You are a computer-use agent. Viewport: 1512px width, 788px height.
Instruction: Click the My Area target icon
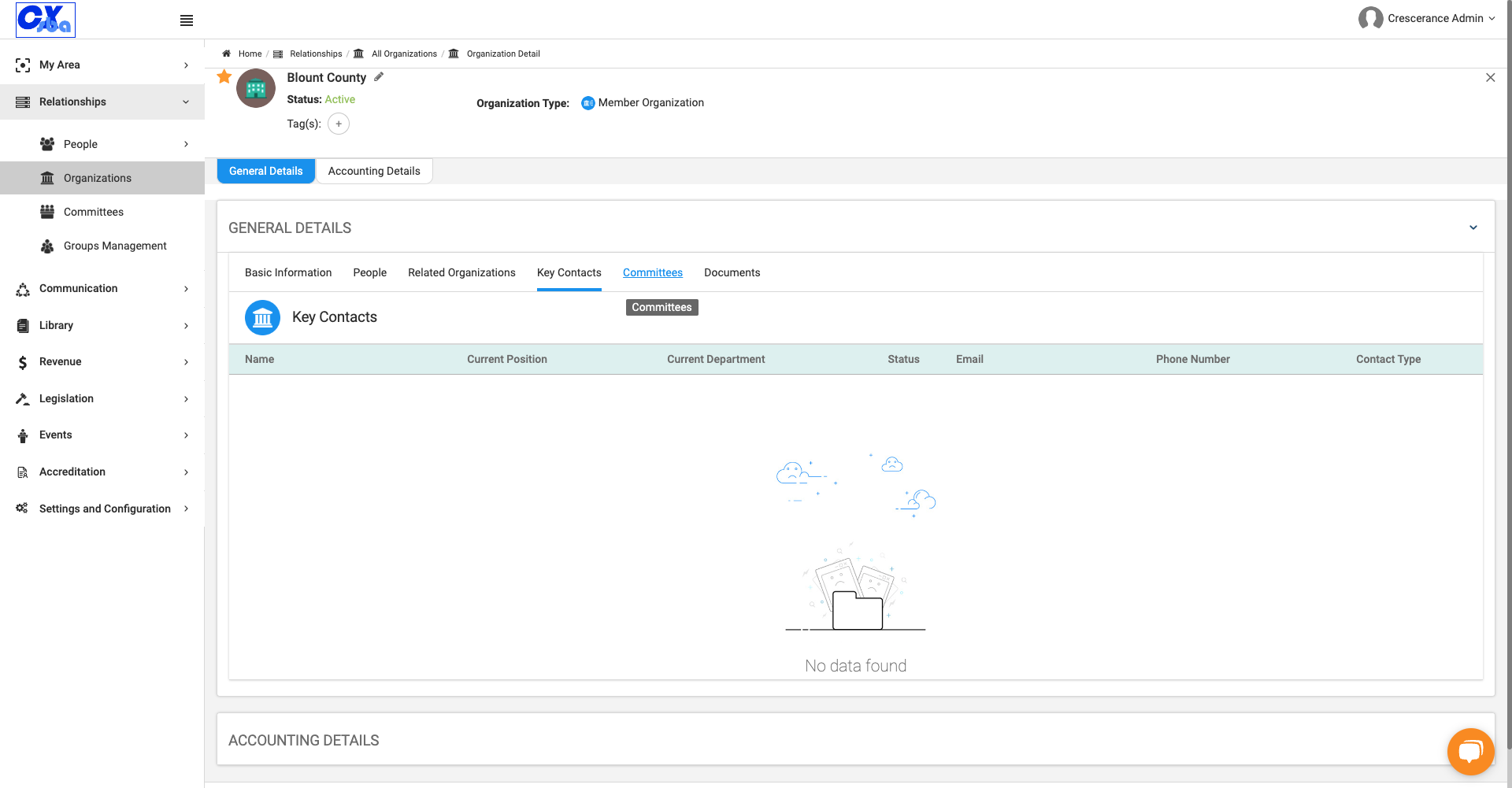click(23, 65)
